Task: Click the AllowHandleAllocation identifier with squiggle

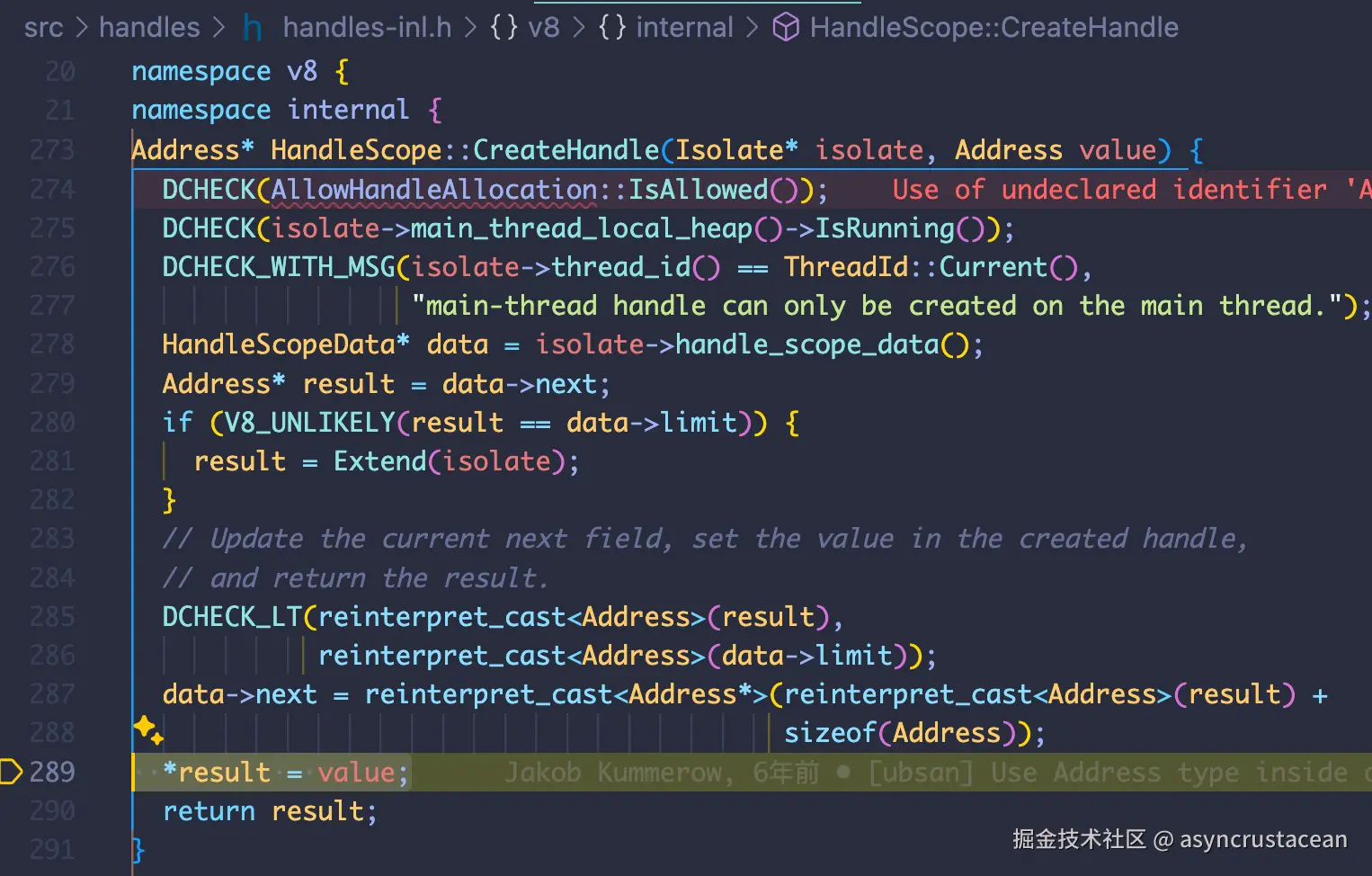Action: click(433, 190)
